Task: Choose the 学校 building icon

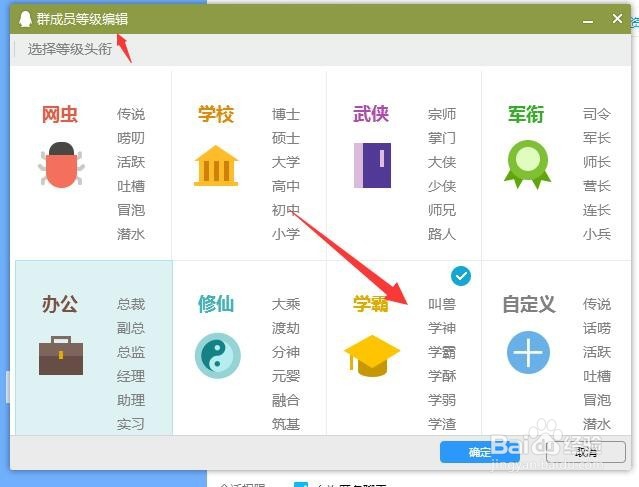Action: click(216, 166)
